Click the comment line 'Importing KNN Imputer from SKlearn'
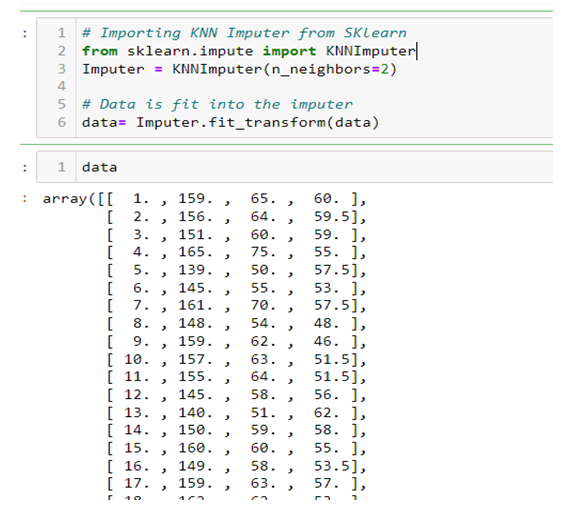The width and height of the screenshot is (568, 516). 245,33
